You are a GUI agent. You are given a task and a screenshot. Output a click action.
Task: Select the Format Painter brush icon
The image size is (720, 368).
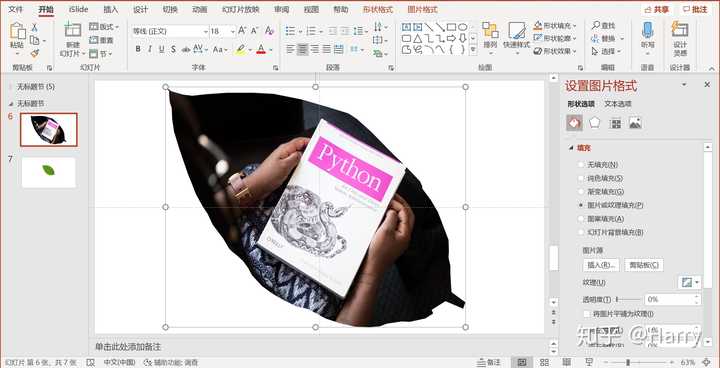pos(34,54)
